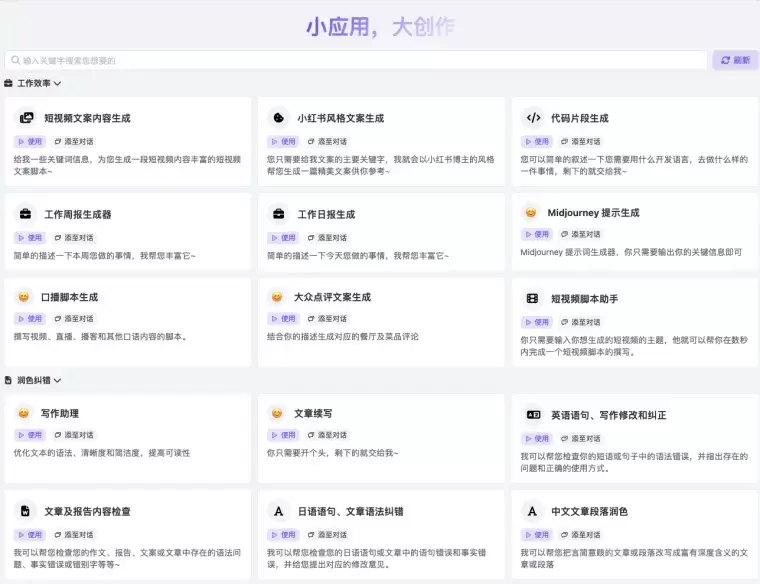Click the 工作效率 section briefcase icon
Image resolution: width=760 pixels, height=584 pixels.
(x=8, y=83)
